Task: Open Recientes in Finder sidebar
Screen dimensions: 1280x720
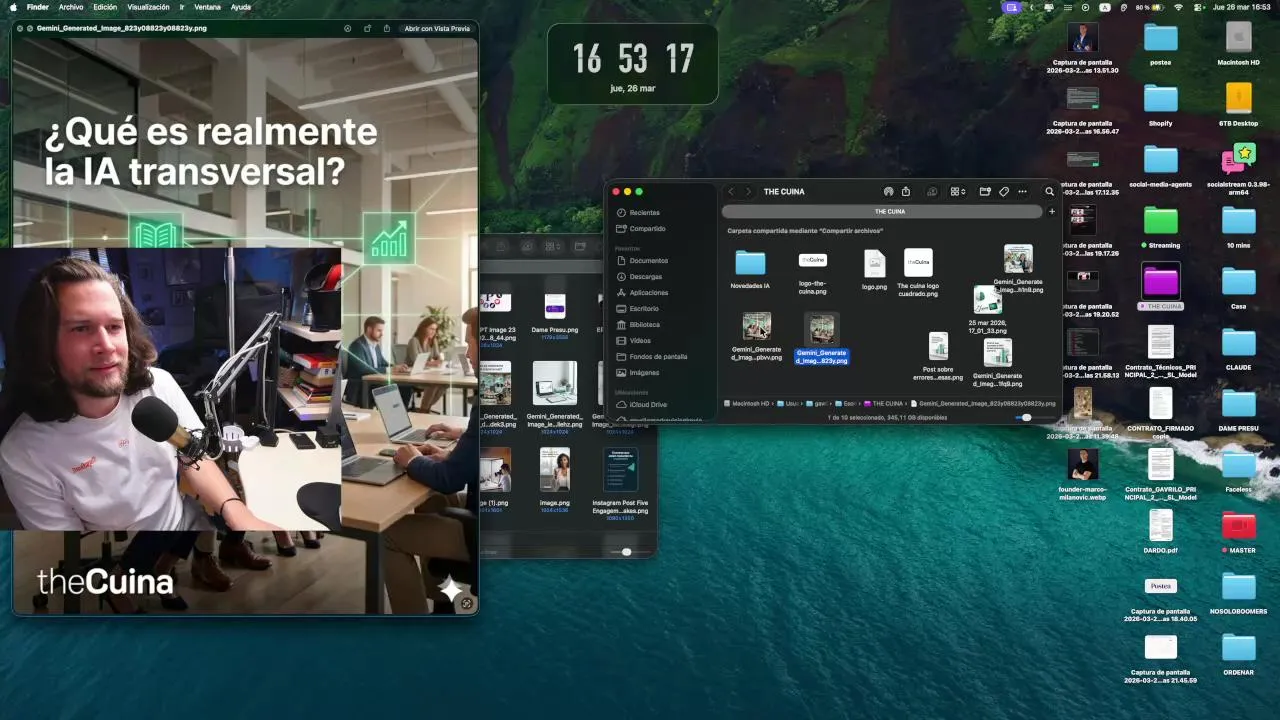Action: point(638,213)
